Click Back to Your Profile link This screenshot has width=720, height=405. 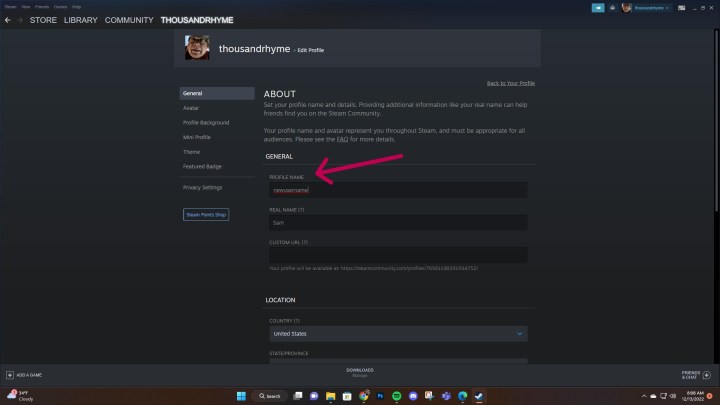click(511, 83)
